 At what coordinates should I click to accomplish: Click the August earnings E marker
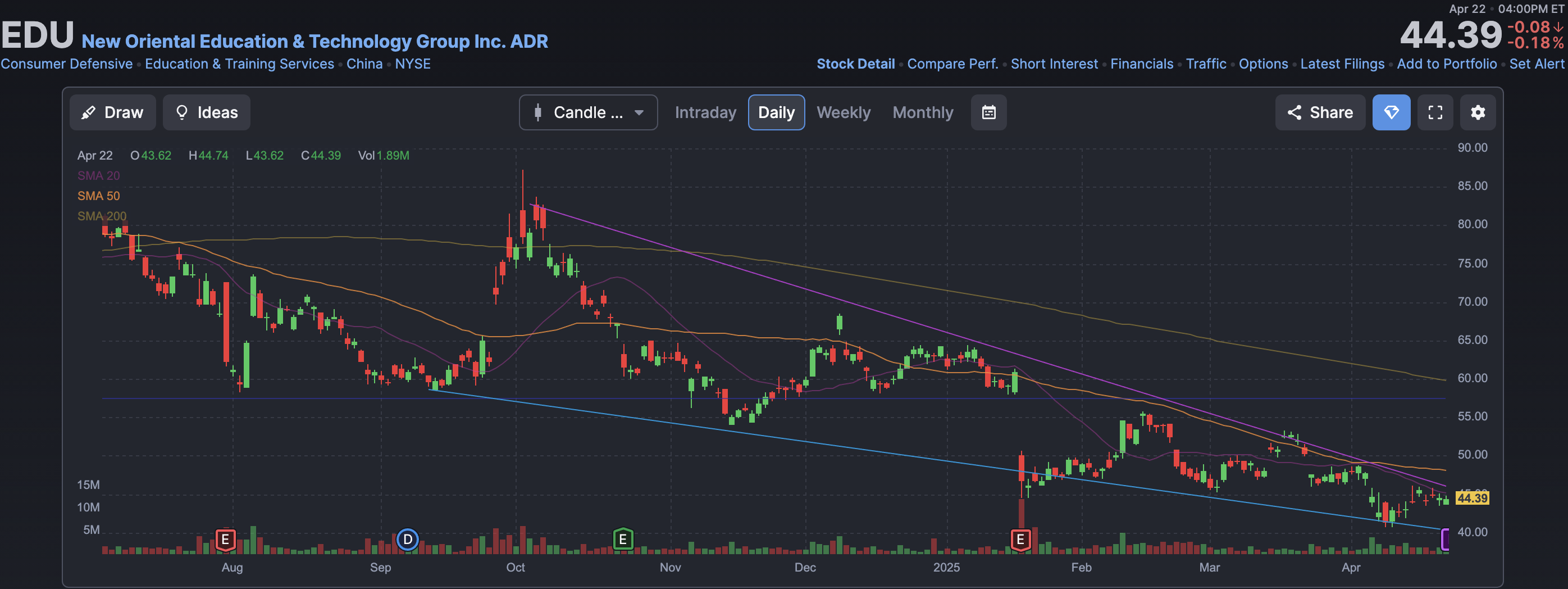[225, 540]
